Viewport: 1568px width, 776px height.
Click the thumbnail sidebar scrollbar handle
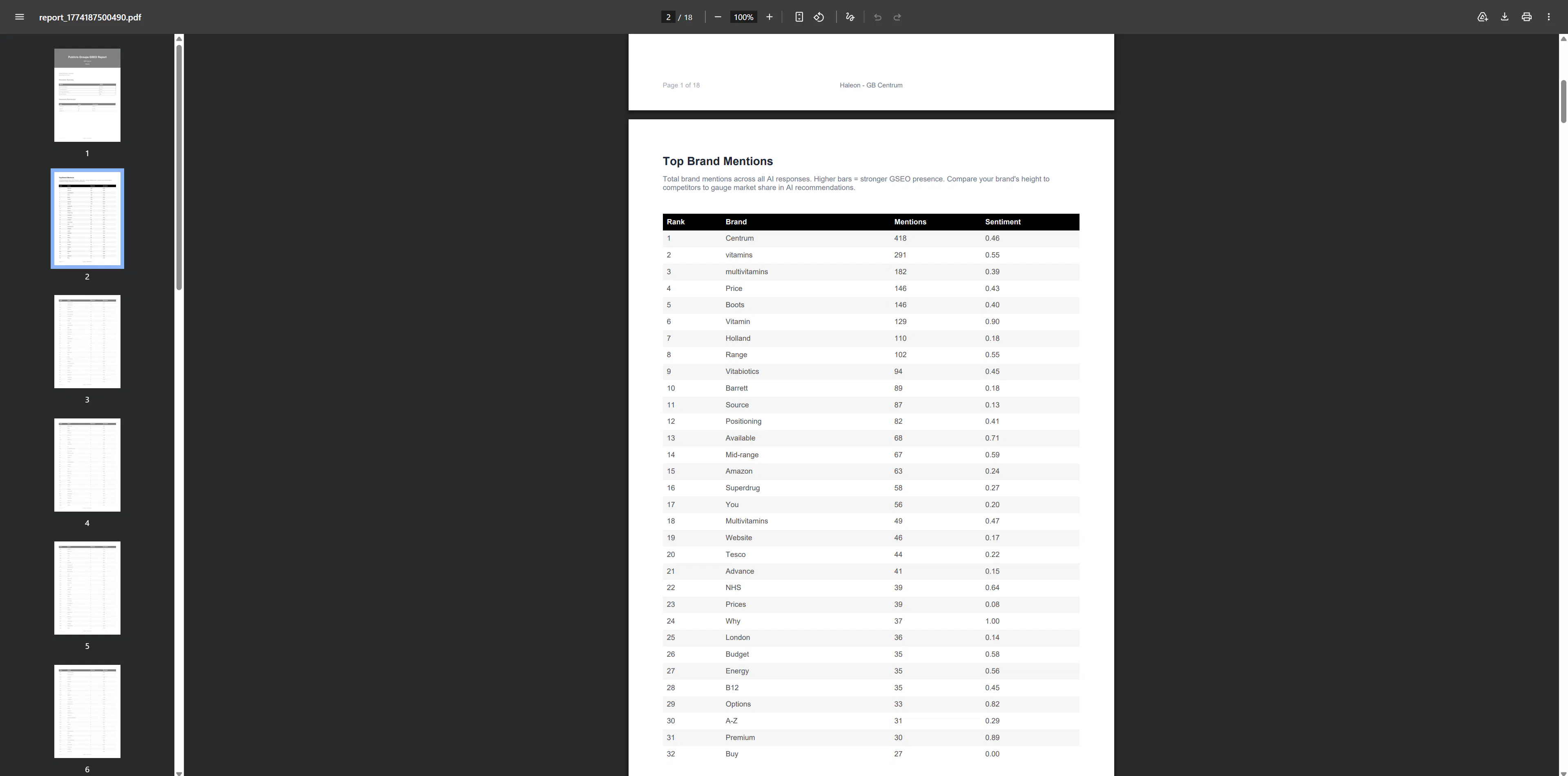179,167
